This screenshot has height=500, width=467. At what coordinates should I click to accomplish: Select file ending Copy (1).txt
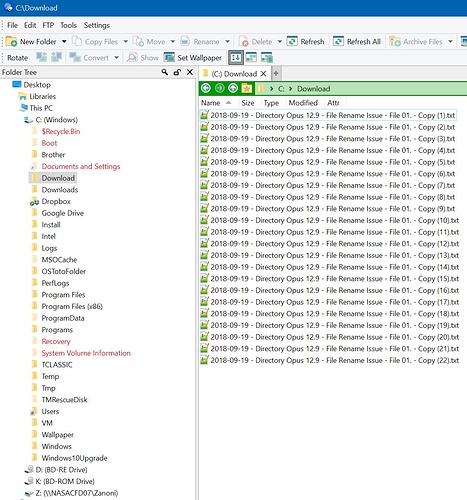328,115
